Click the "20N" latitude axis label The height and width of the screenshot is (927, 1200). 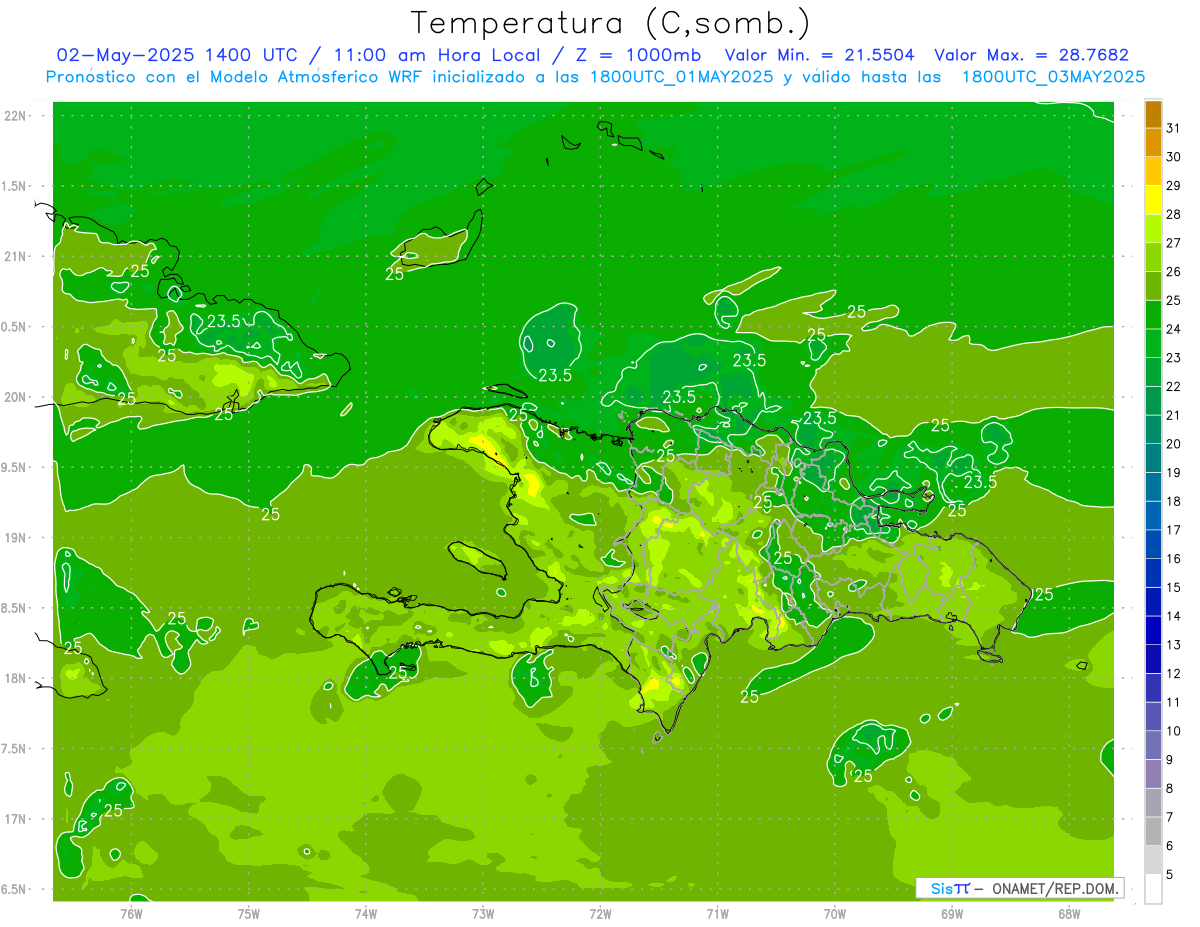coord(16,397)
